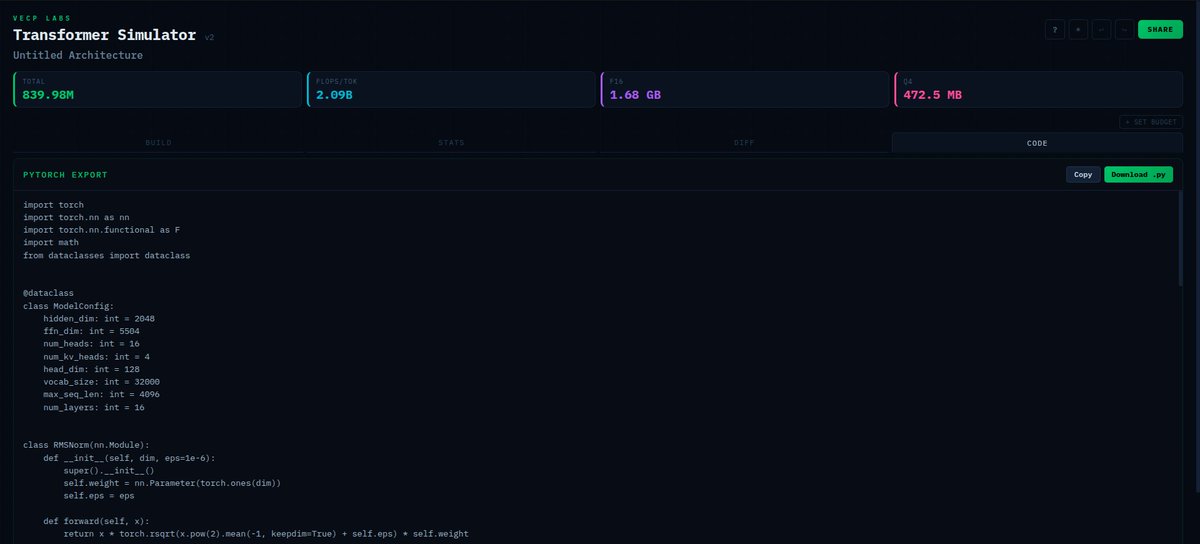
Task: Click the small dot icon button beside help
Action: click(1079, 30)
